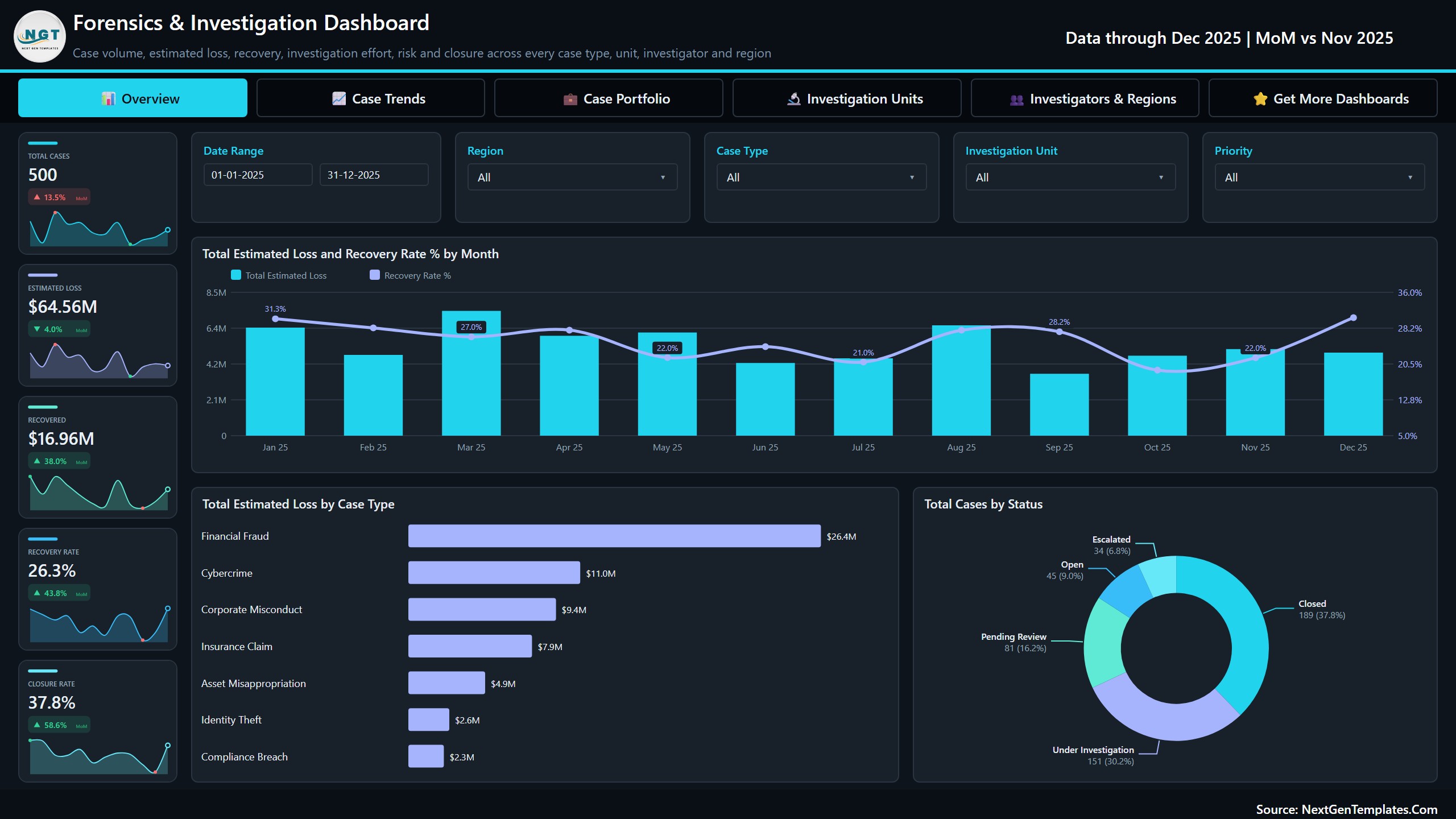This screenshot has width=1456, height=819.
Task: Click the Closure Rate 58.6% up indicator
Action: tap(59, 725)
